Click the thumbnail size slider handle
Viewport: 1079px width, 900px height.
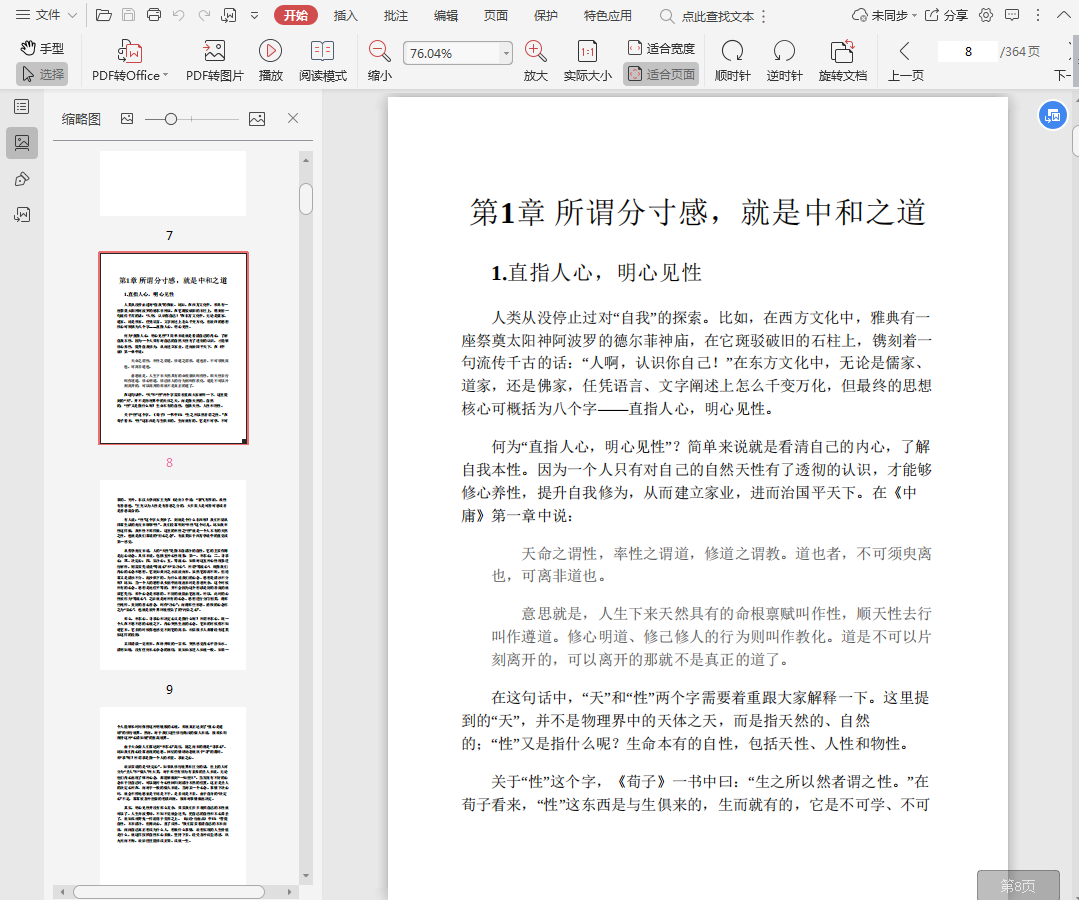171,119
